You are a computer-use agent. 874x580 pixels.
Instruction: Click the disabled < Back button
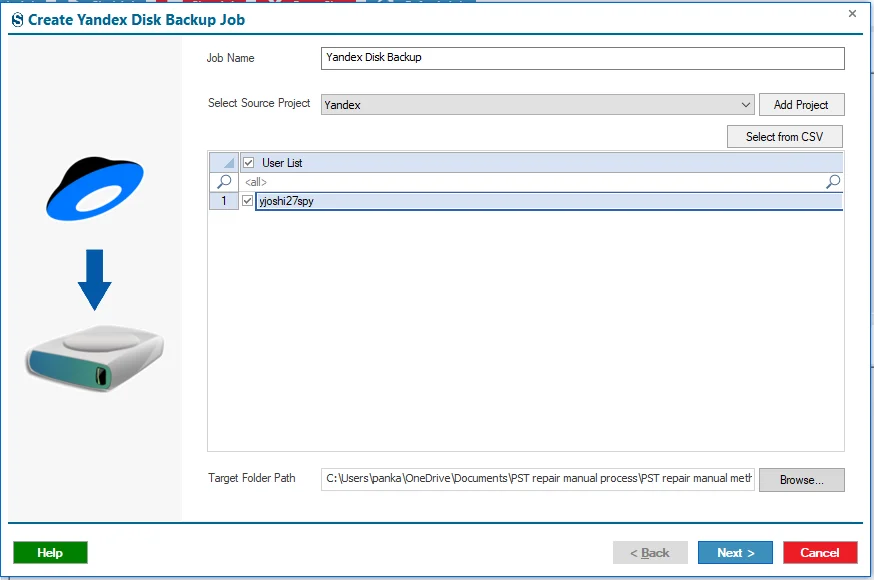650,553
